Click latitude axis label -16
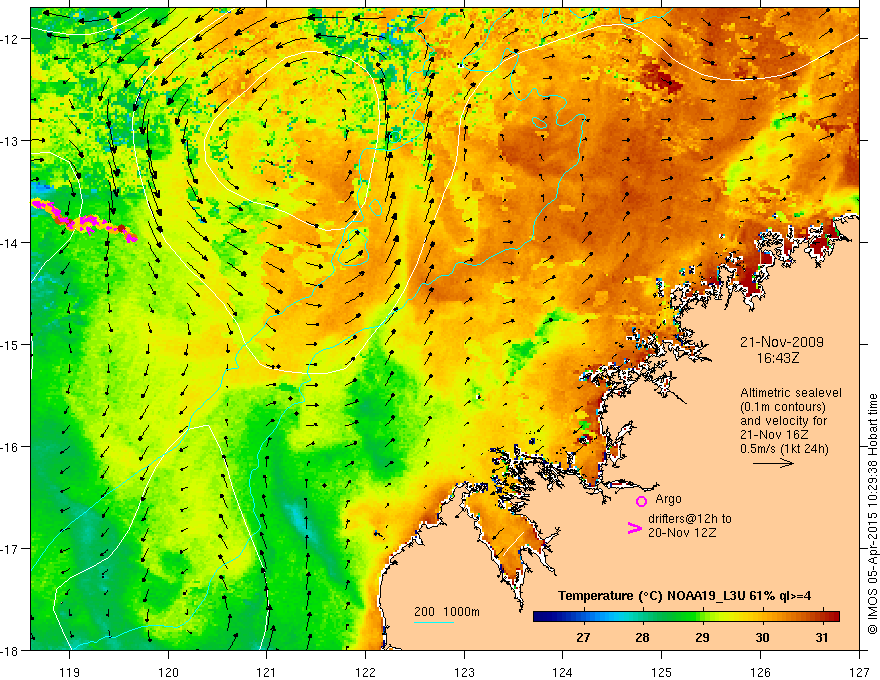Image resolution: width=880 pixels, height=680 pixels. click(11, 447)
